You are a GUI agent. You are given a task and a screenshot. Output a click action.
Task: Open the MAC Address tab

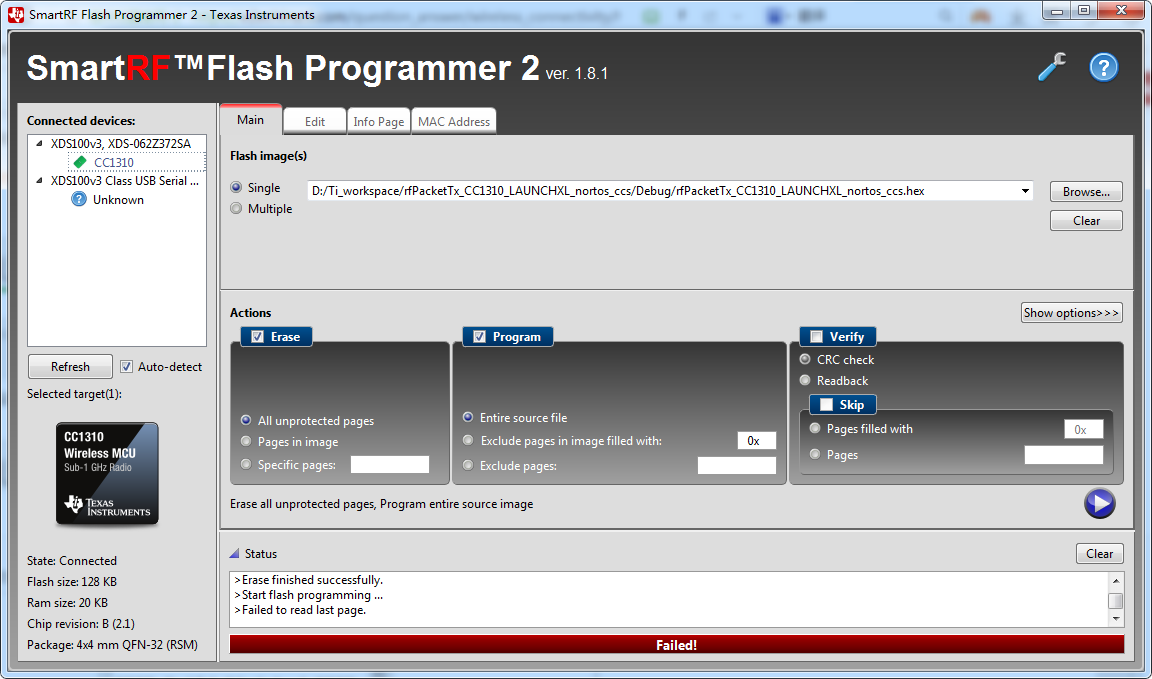click(454, 122)
